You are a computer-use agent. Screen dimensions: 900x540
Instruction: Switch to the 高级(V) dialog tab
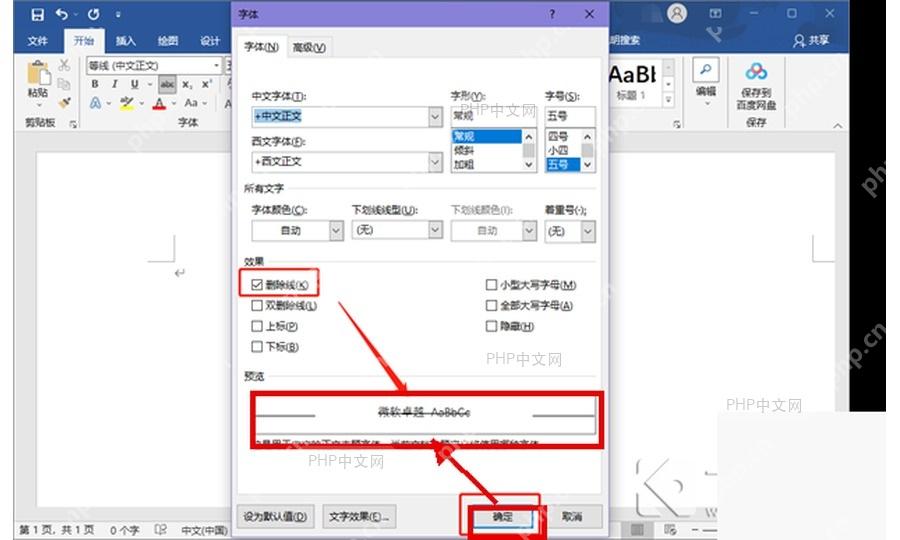(x=309, y=48)
